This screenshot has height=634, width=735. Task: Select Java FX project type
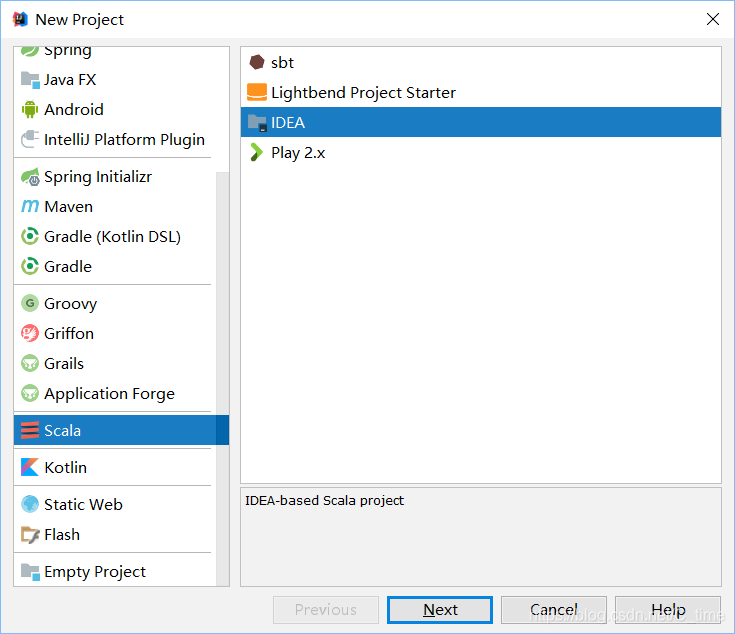coord(70,80)
